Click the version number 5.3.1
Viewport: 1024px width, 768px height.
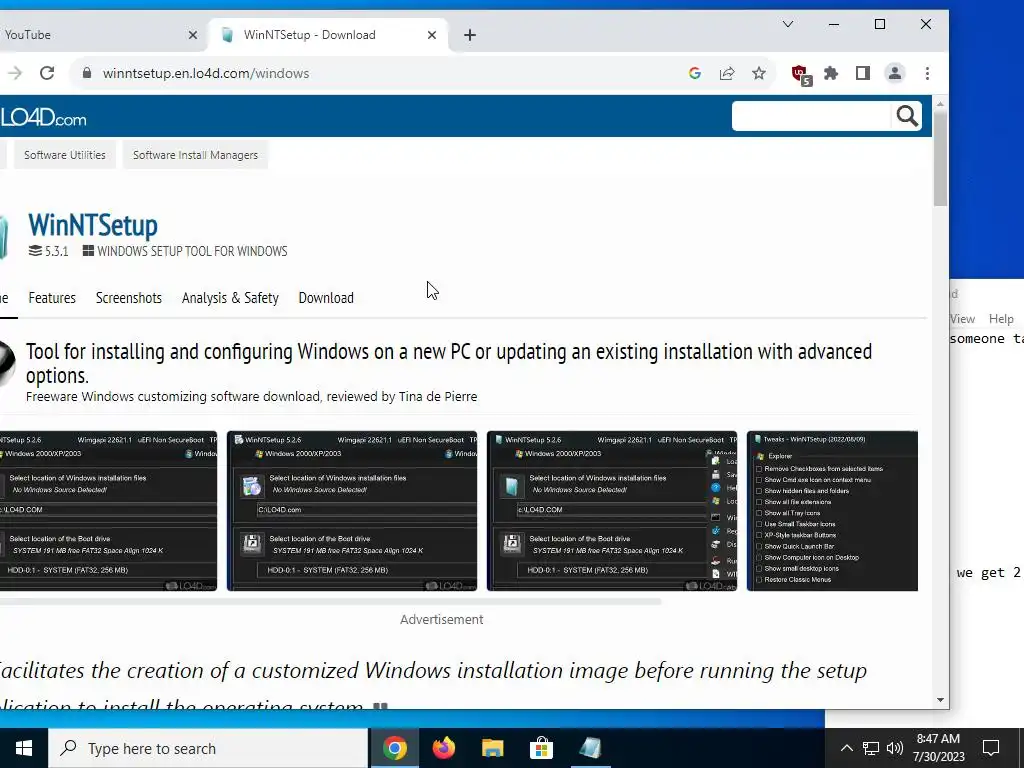(x=56, y=251)
